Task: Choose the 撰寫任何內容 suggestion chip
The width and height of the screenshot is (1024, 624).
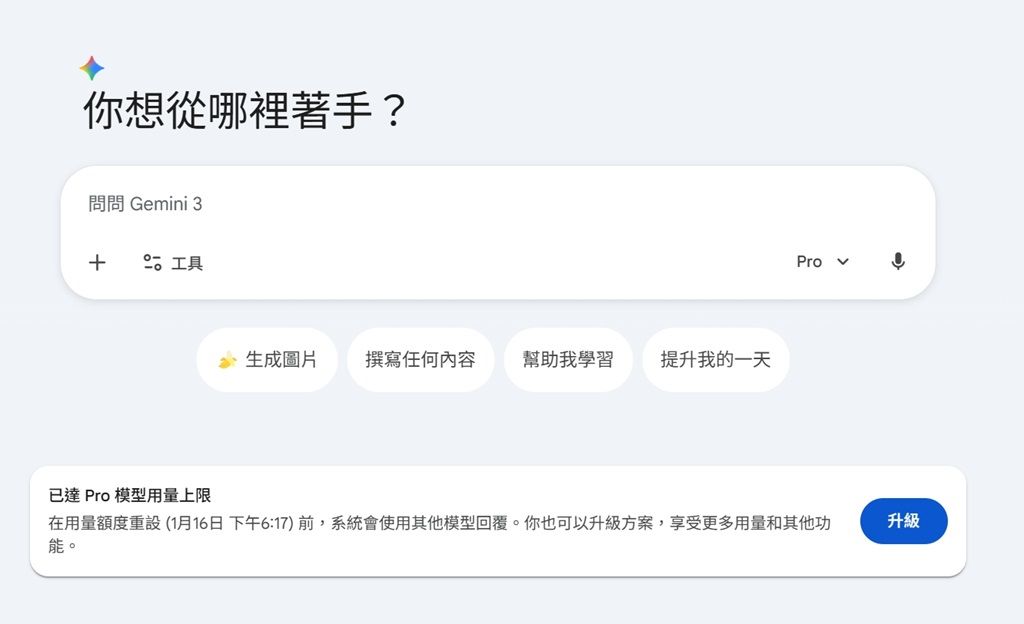Action: 420,360
